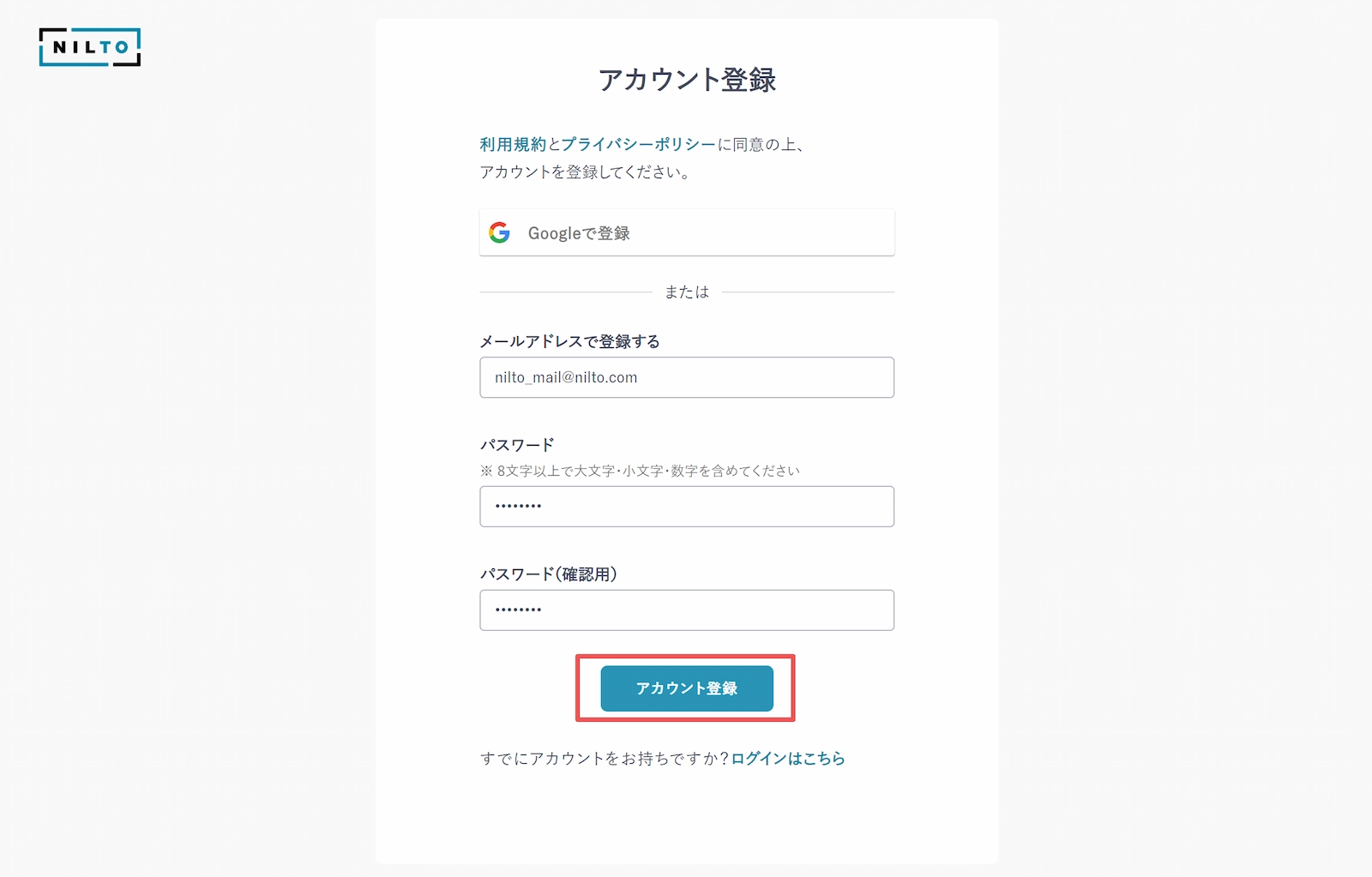The height and width of the screenshot is (877, 1372).
Task: Focus the email field containing nilto_mail@nilto.com
Action: tap(687, 377)
